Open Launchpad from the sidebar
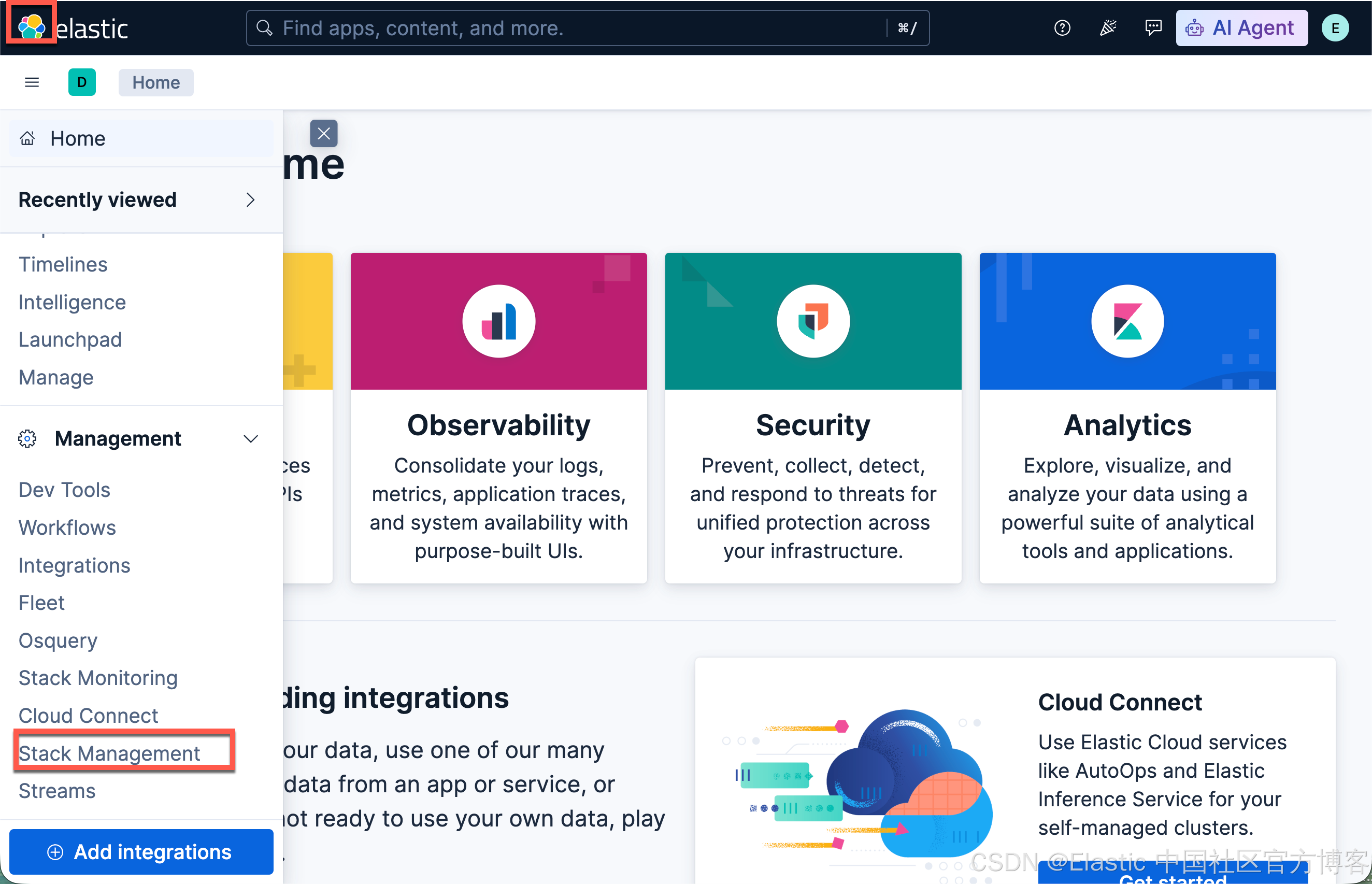 point(70,339)
